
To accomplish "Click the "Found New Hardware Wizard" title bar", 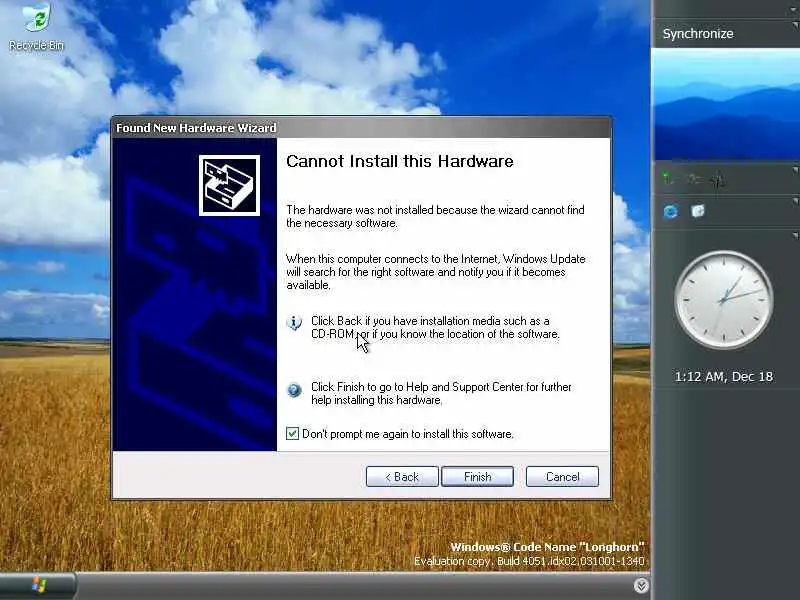I will pyautogui.click(x=361, y=128).
